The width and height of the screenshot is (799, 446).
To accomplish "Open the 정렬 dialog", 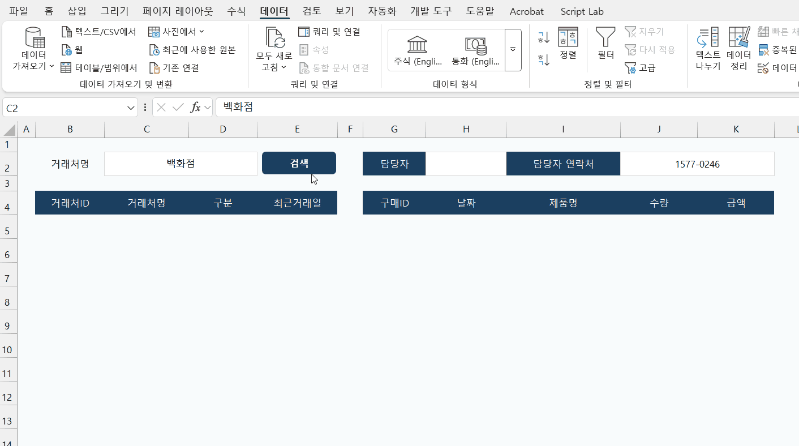I will [568, 43].
